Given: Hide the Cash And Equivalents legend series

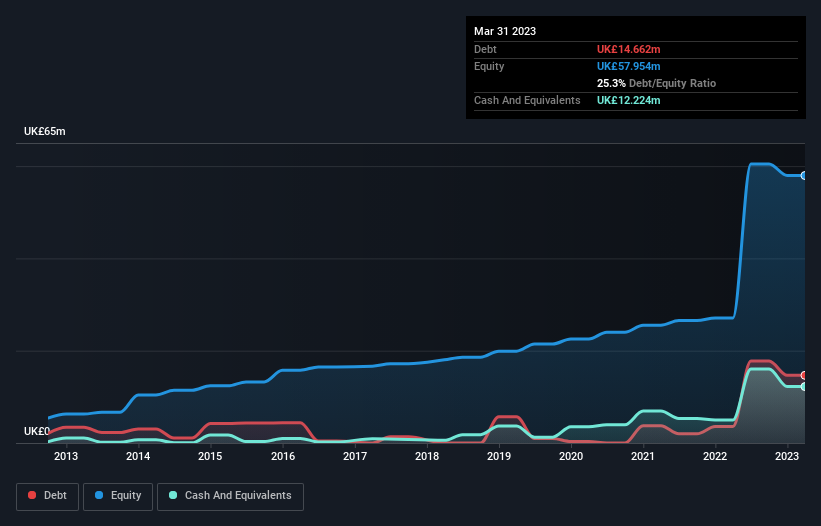Looking at the screenshot, I should coord(230,496).
